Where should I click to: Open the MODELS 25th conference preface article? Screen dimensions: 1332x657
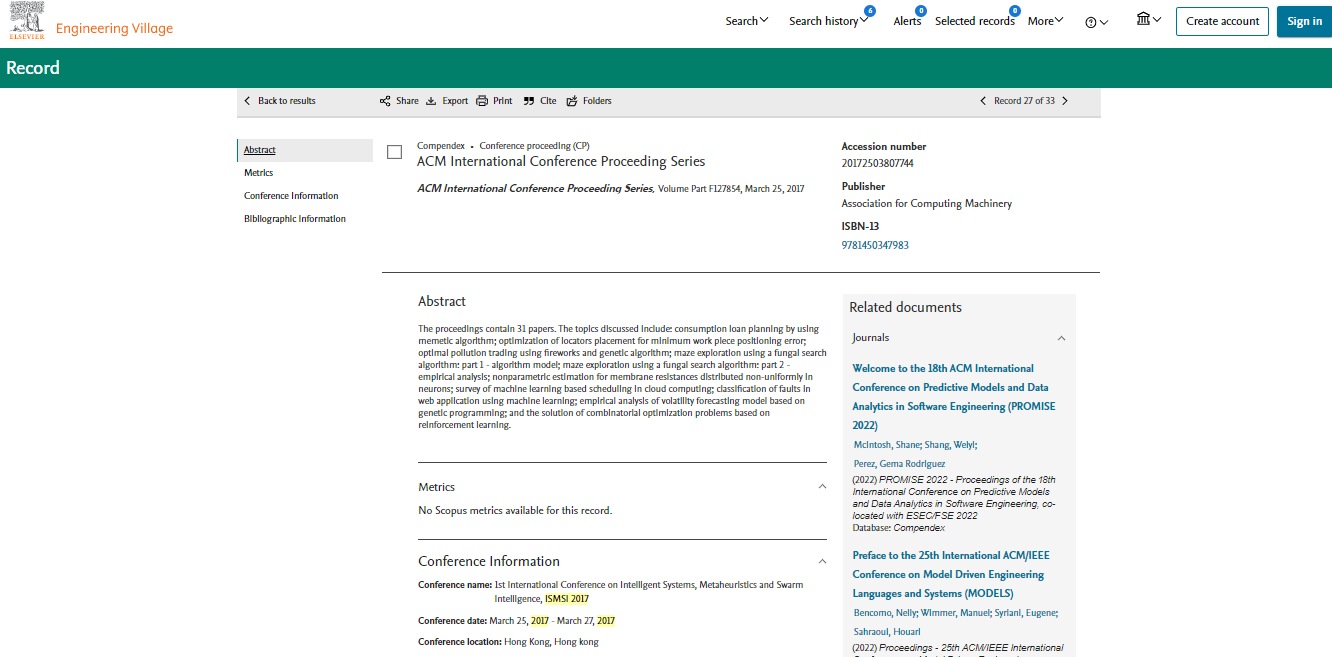(x=951, y=575)
